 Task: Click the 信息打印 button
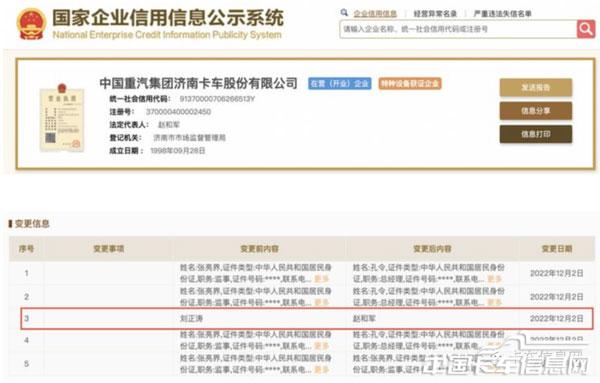536,134
